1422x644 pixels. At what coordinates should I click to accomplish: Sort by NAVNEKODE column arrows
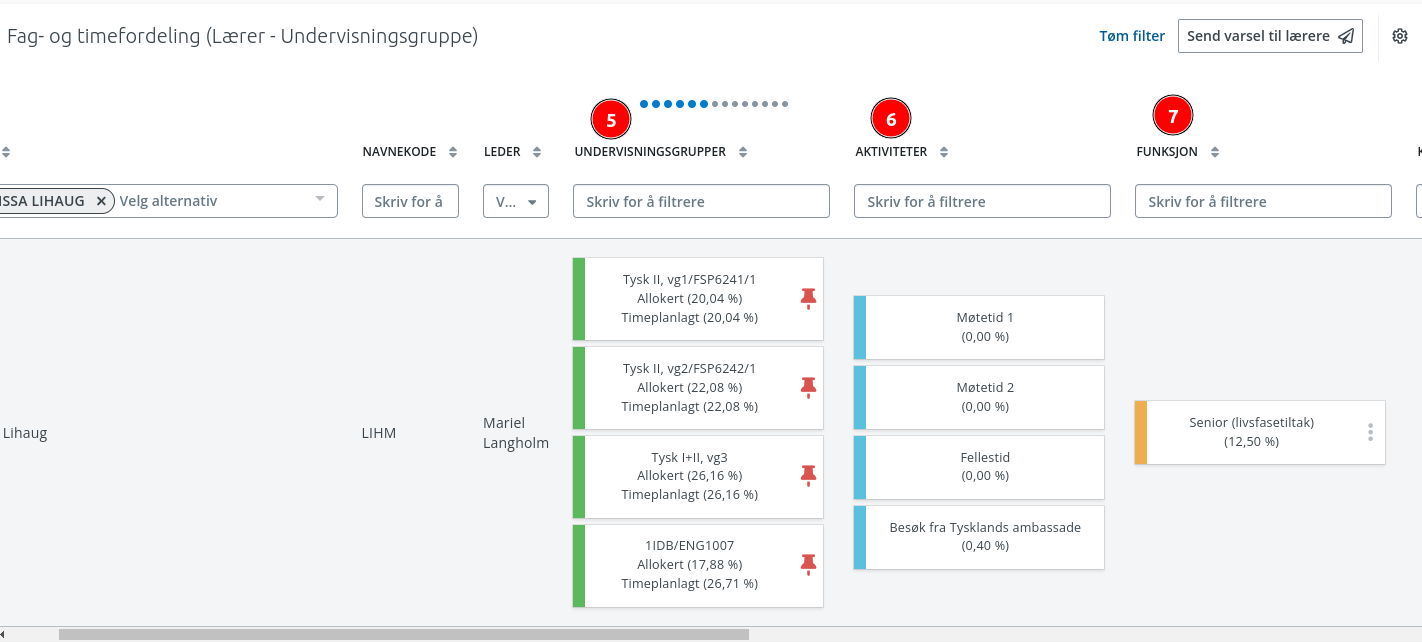(x=453, y=152)
